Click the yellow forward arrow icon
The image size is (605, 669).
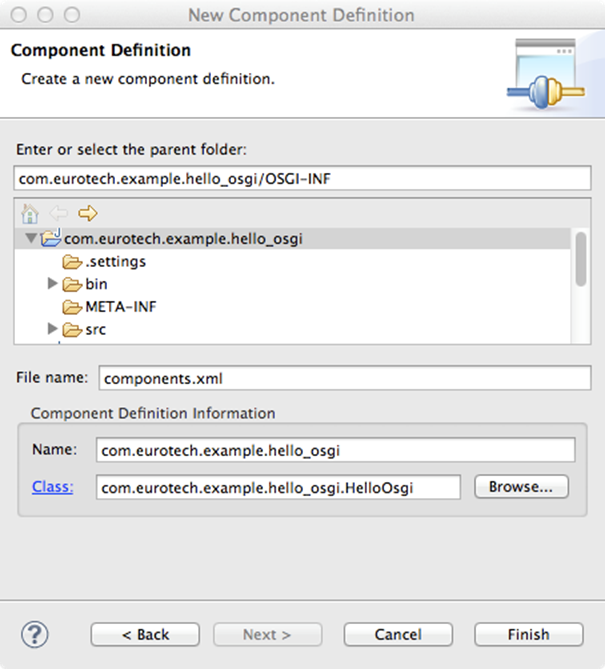(x=87, y=213)
